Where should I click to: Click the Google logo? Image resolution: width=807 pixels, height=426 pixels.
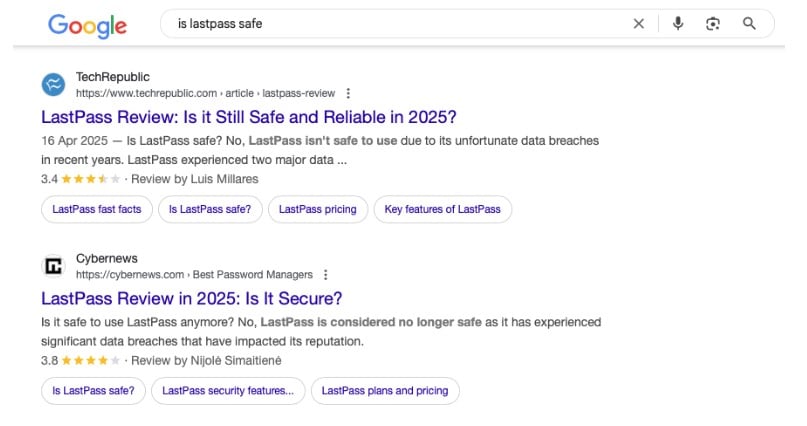tap(87, 26)
